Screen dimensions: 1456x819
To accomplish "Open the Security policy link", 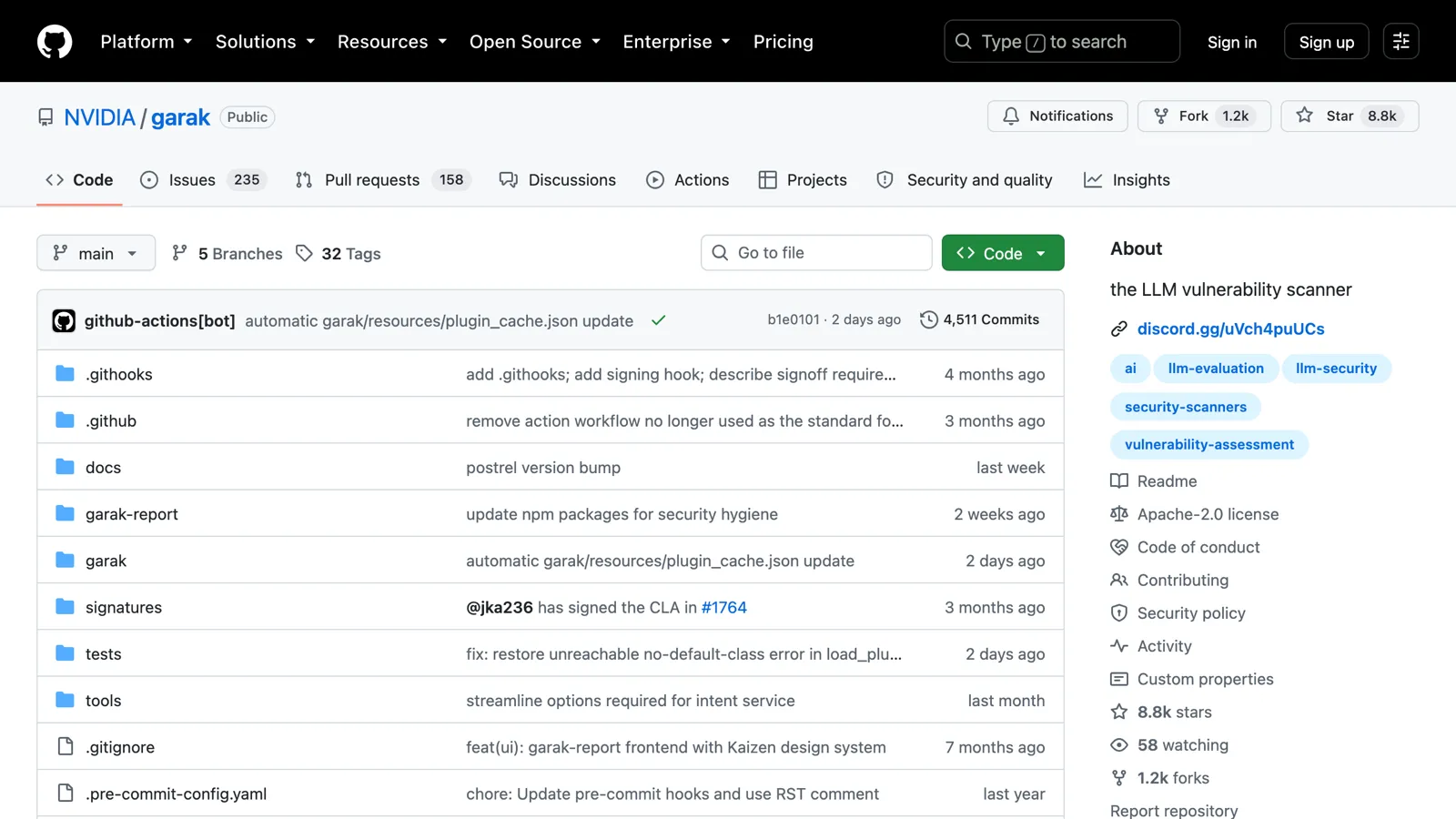I will [1178, 613].
